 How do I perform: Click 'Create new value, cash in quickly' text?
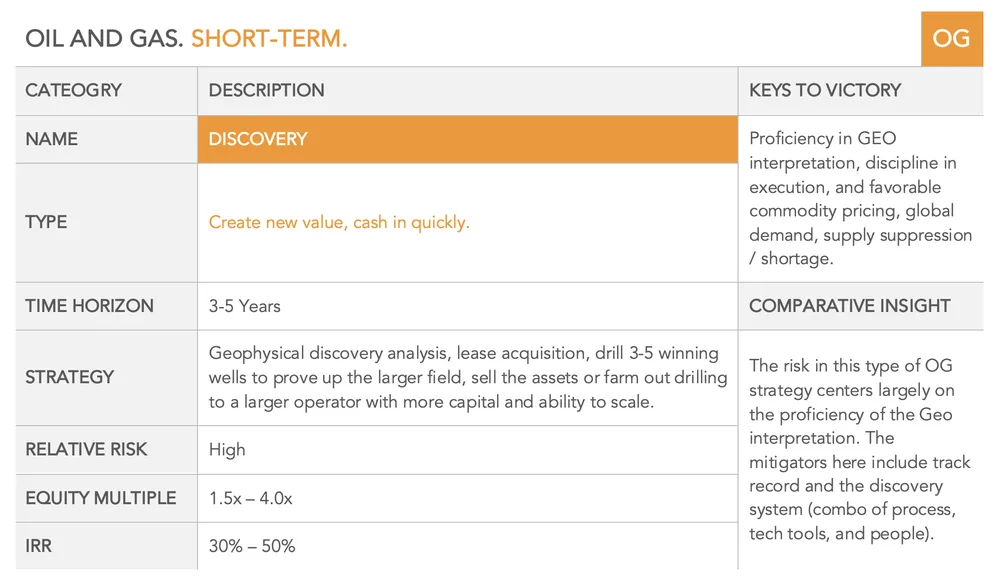pyautogui.click(x=339, y=222)
